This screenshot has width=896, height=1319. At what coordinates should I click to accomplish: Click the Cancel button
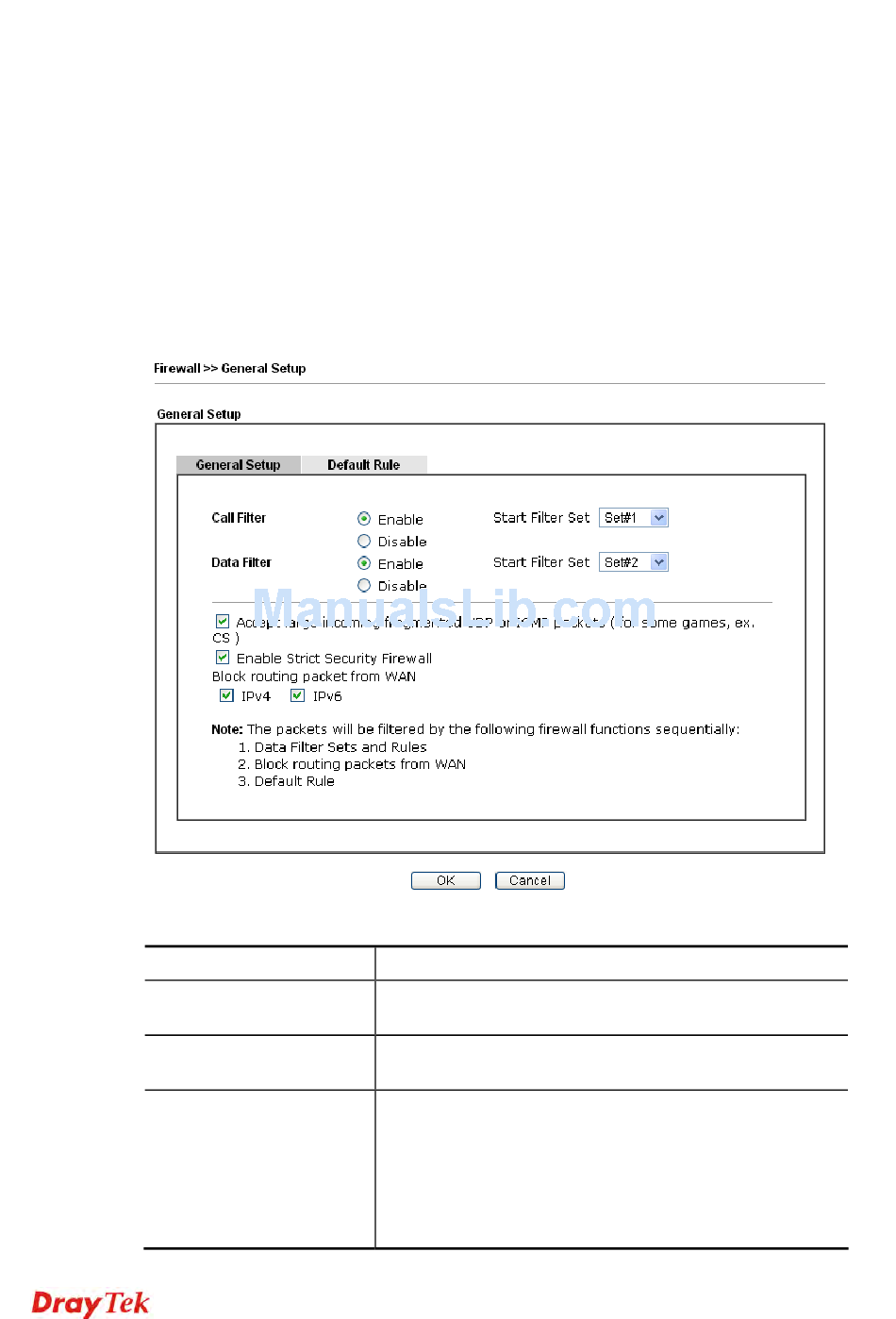pyautogui.click(x=530, y=880)
